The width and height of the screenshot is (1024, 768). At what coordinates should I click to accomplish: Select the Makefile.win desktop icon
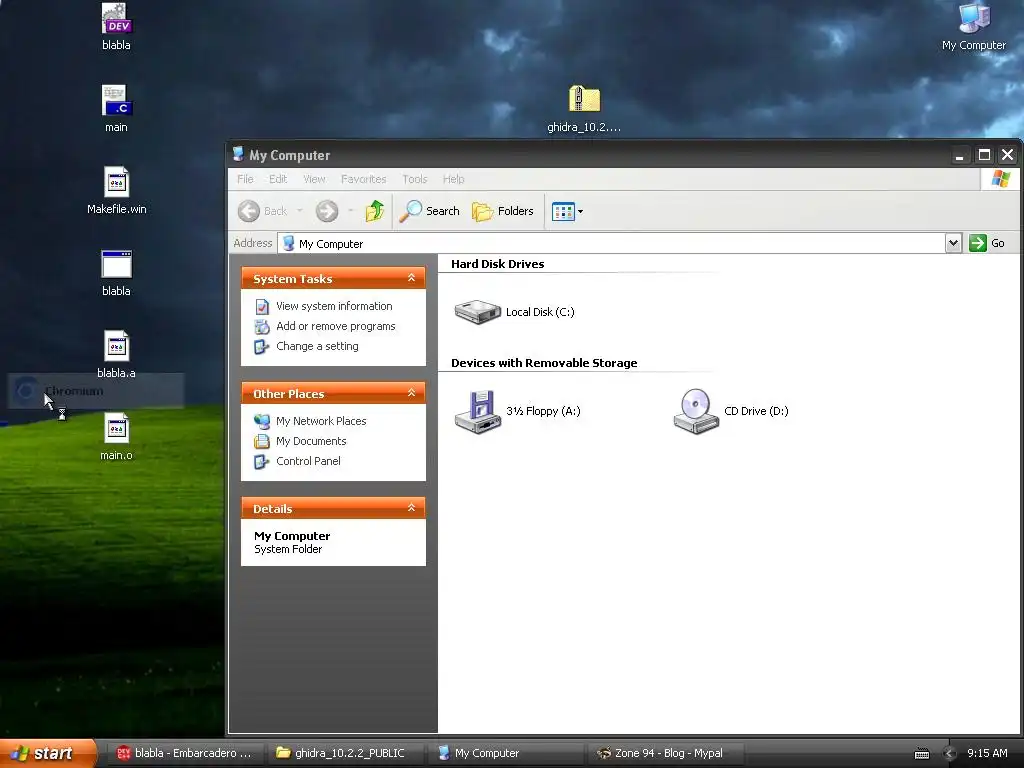pos(116,191)
